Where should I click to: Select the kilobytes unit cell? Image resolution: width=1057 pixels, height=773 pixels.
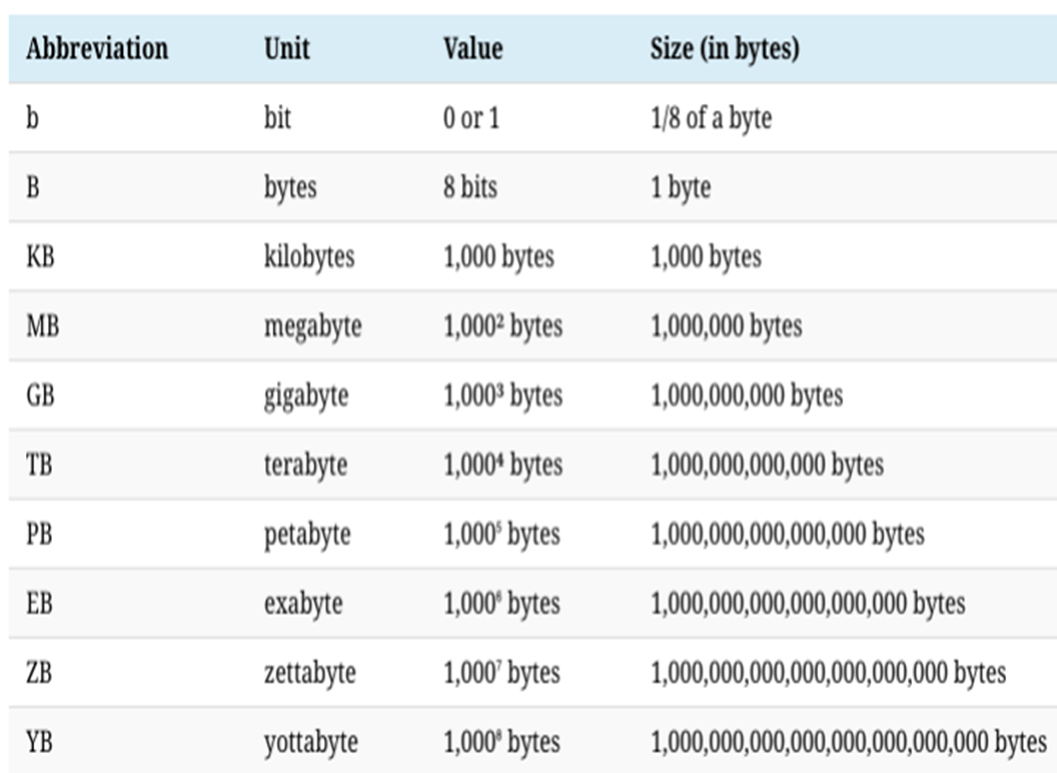(x=309, y=257)
